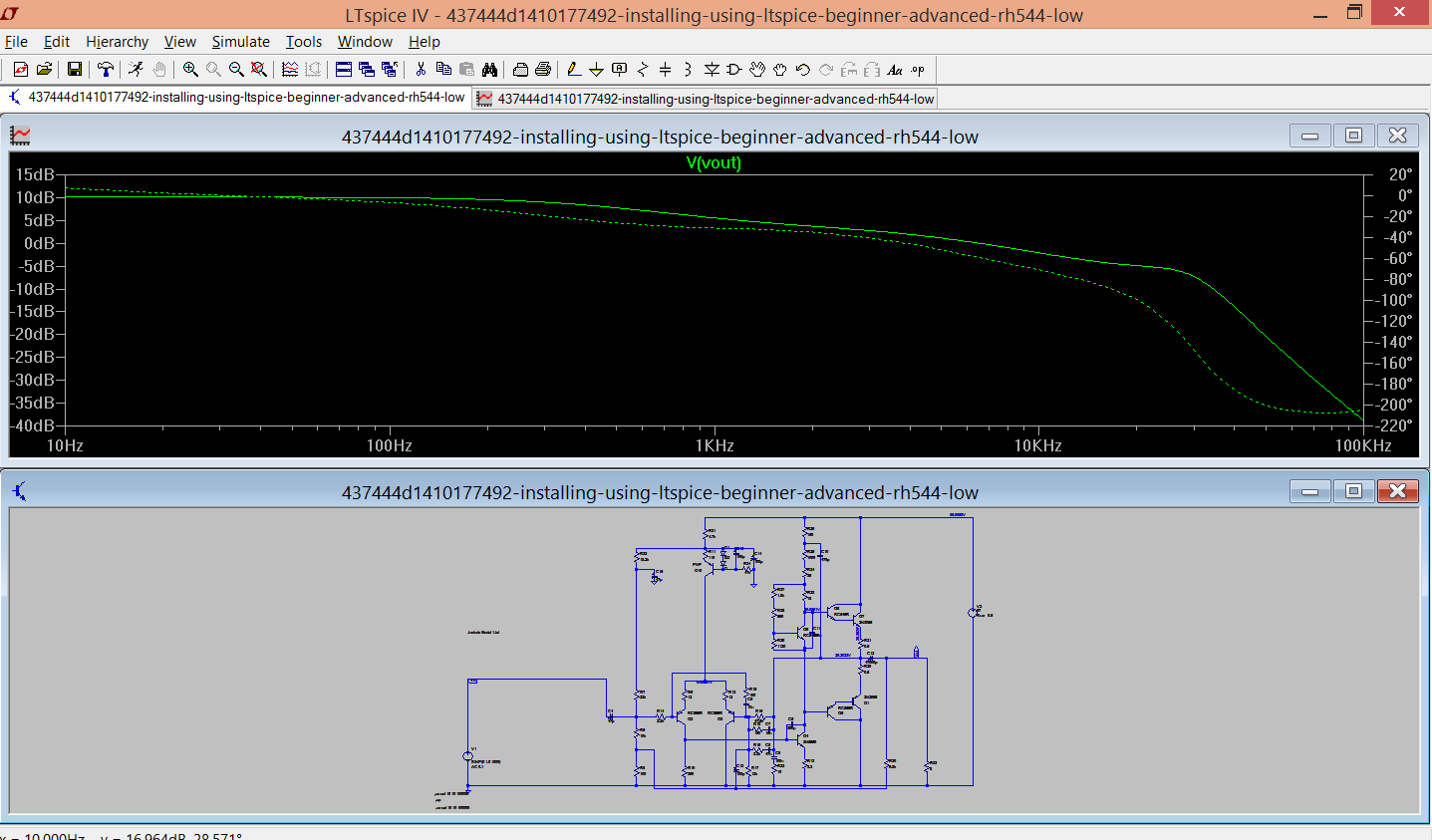Open the Hierarchy menu
The height and width of the screenshot is (840, 1432).
tap(117, 42)
